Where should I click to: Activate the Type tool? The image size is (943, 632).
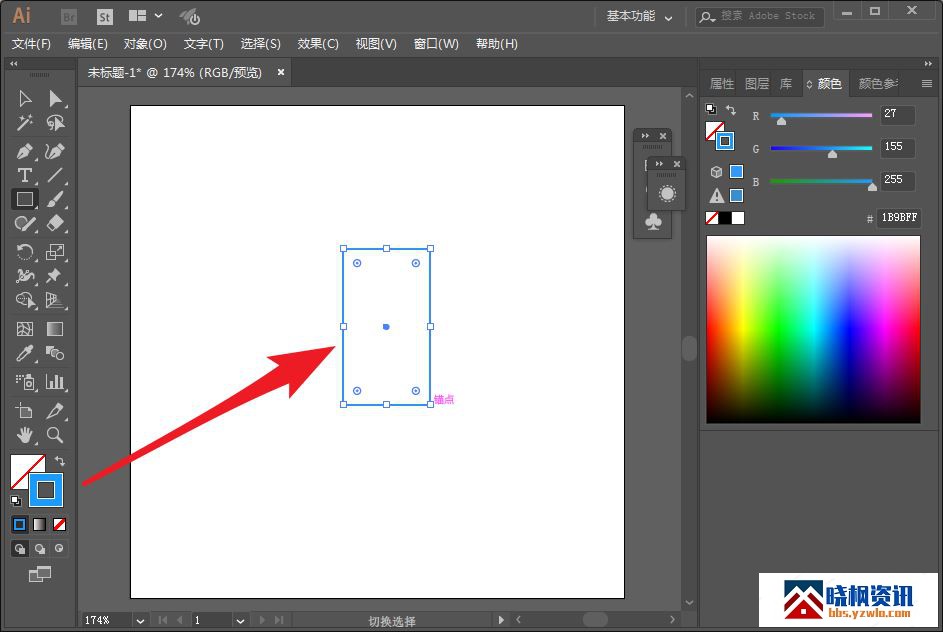25,175
